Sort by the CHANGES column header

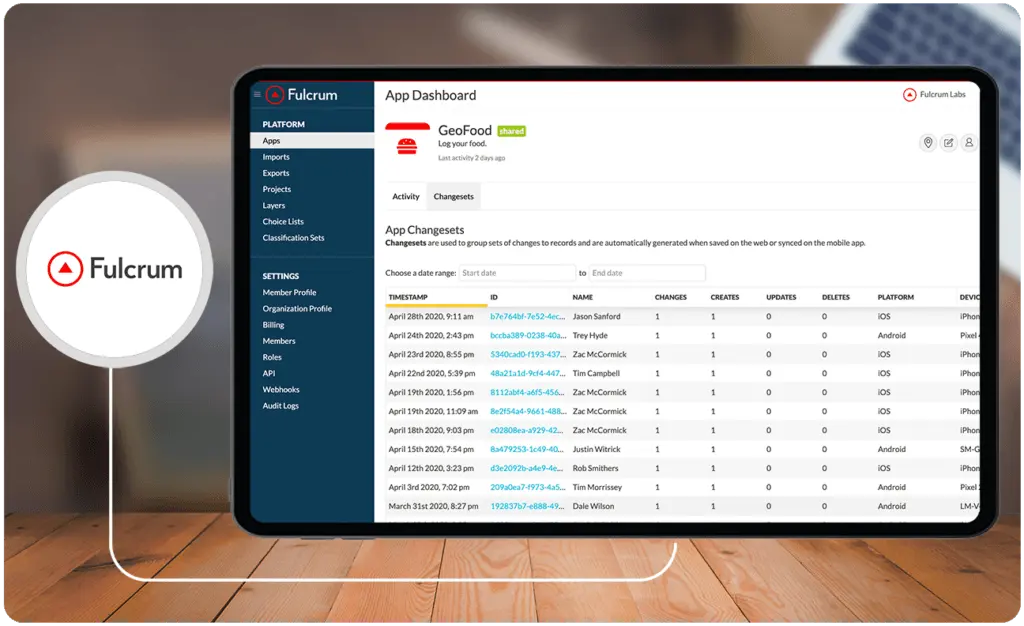pos(671,298)
